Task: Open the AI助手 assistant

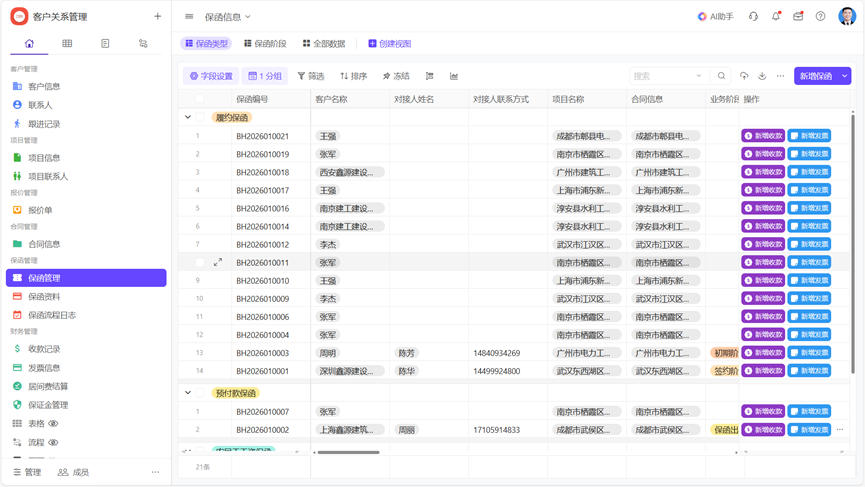Action: click(x=715, y=17)
